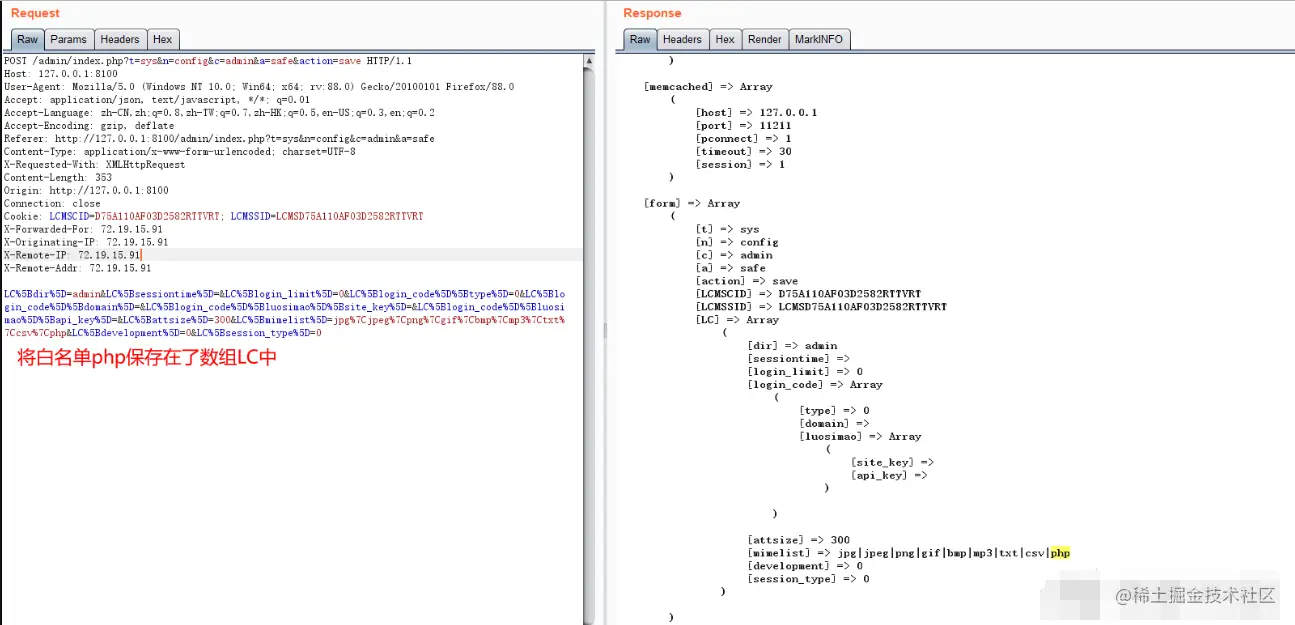Click the Referer header line

coord(219,139)
